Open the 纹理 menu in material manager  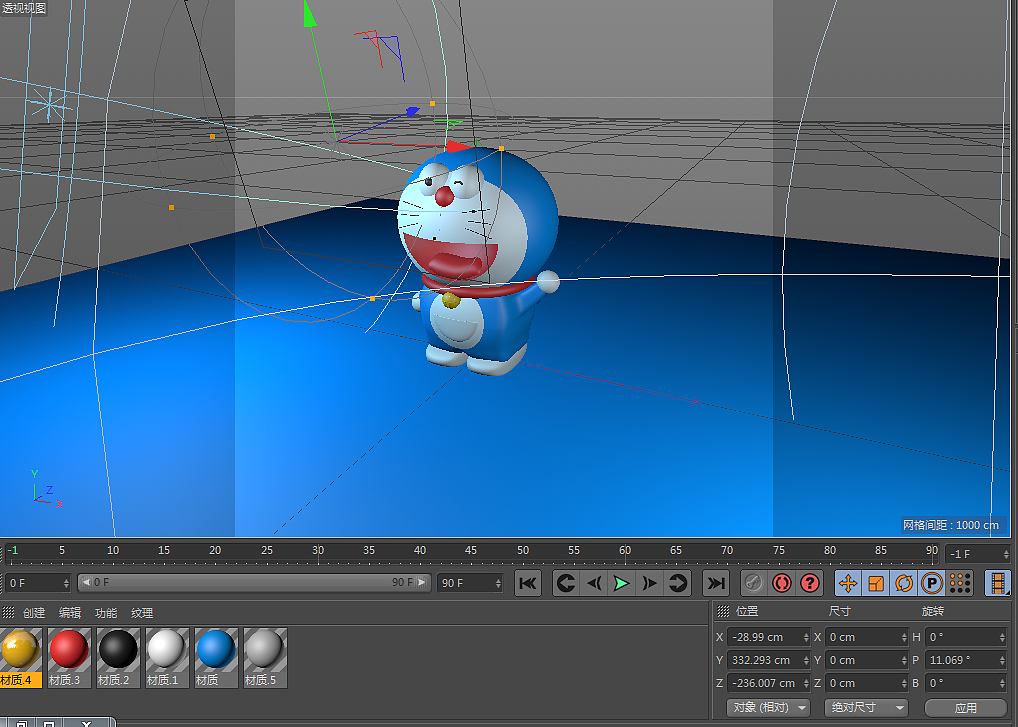point(142,613)
